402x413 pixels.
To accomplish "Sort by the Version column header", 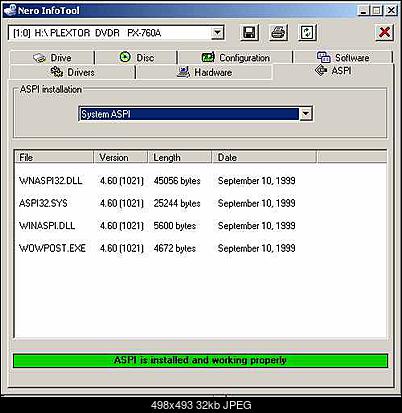I will (x=121, y=157).
